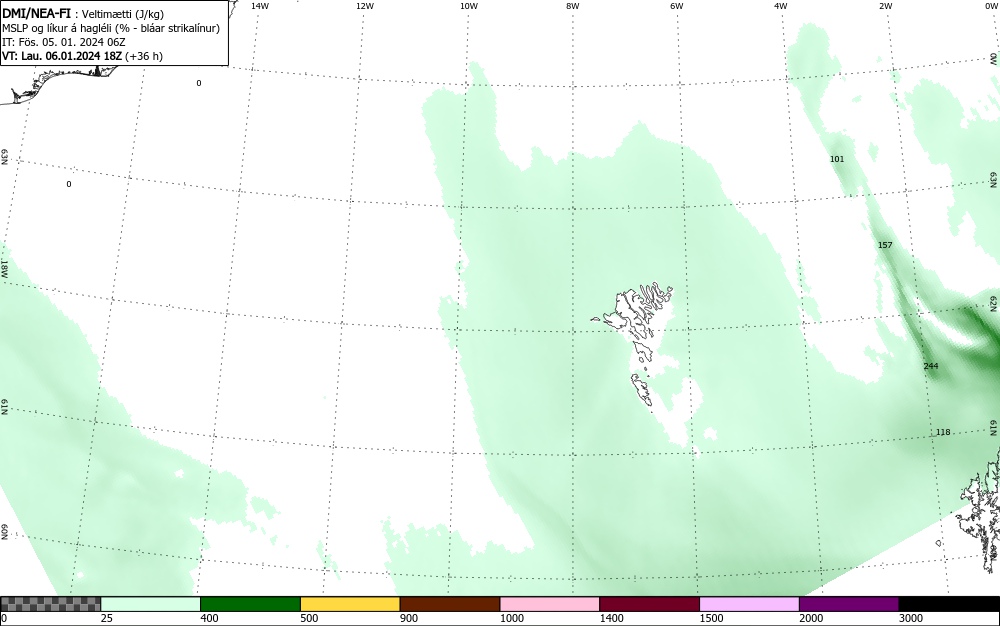Click the MSLP og líkur á hagléli line
This screenshot has width=1000, height=626.
point(111,28)
